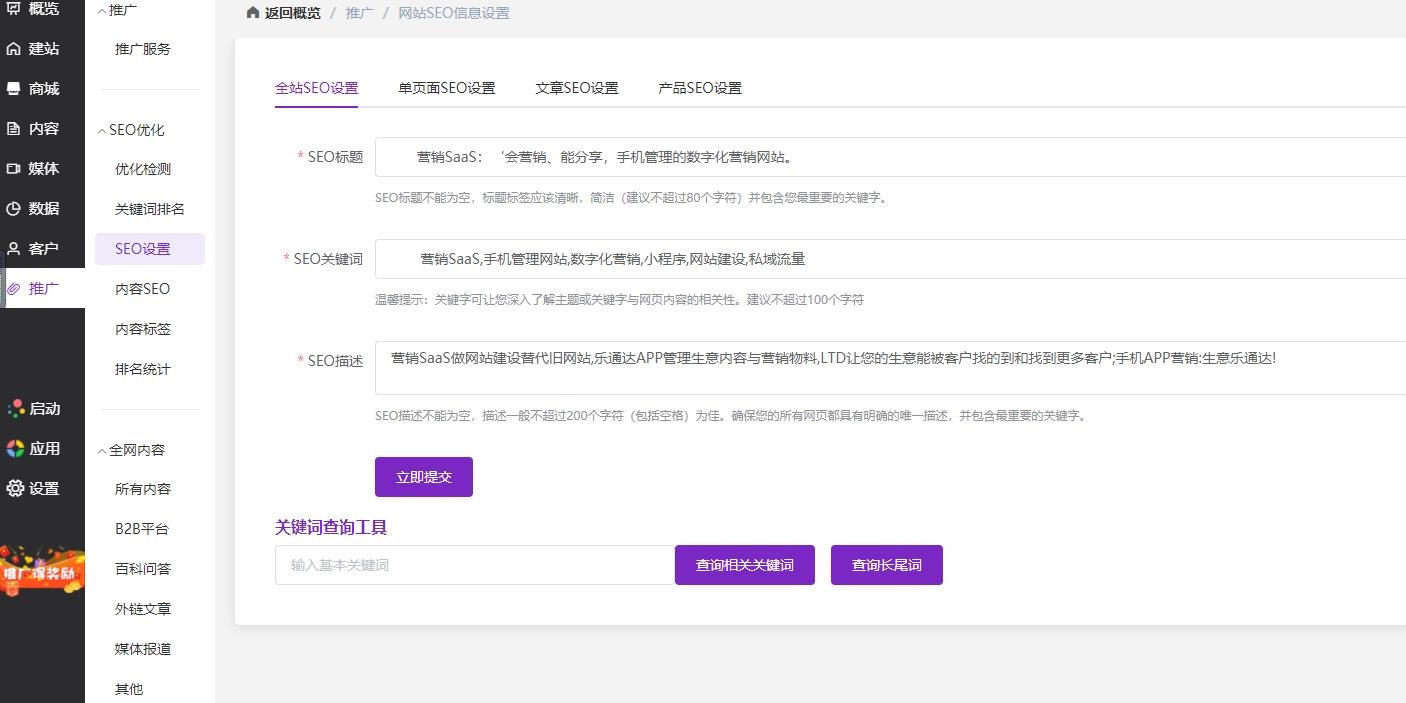1406x703 pixels.
Task: Click the colorful 应用 icon in sidebar
Action: tap(15, 449)
